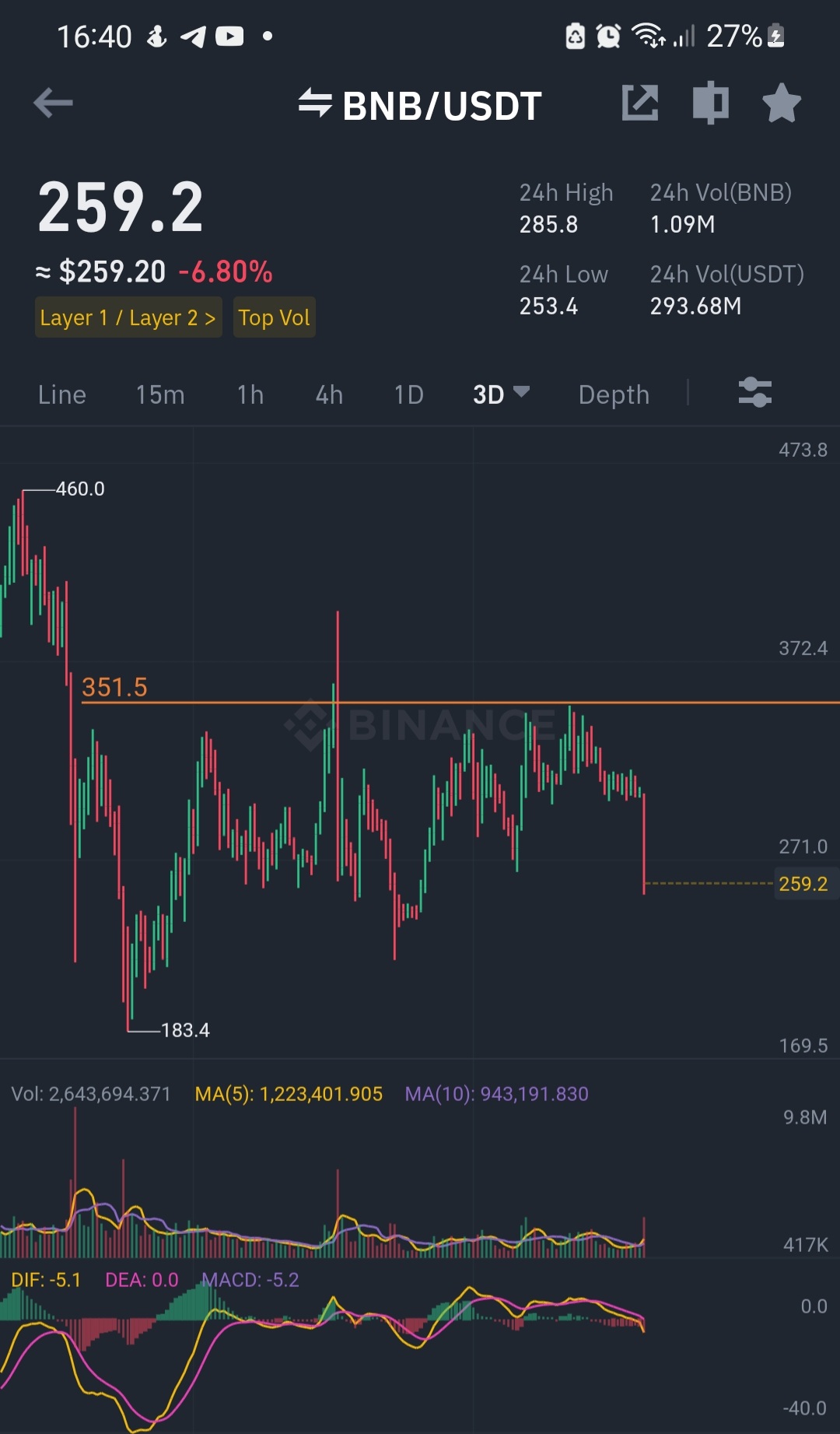
Task: Tap the 24h High value 285.8
Action: [x=548, y=225]
